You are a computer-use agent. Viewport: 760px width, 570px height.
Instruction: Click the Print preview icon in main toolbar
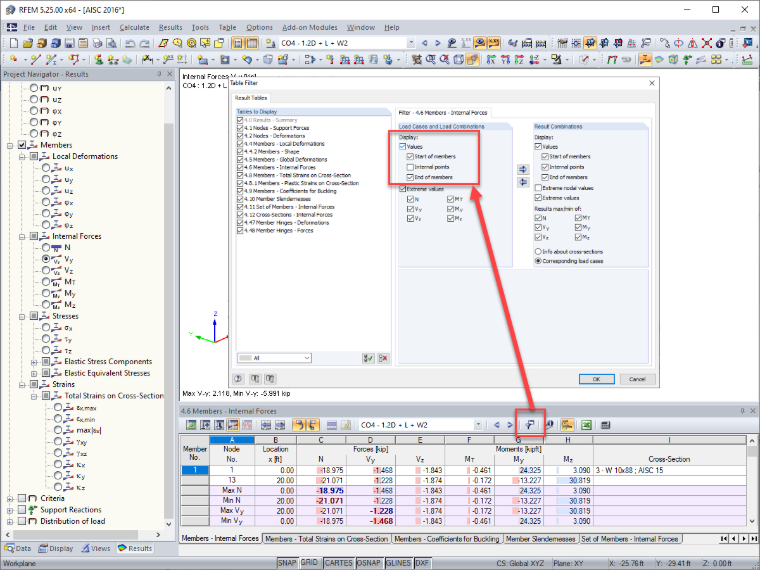pyautogui.click(x=111, y=43)
